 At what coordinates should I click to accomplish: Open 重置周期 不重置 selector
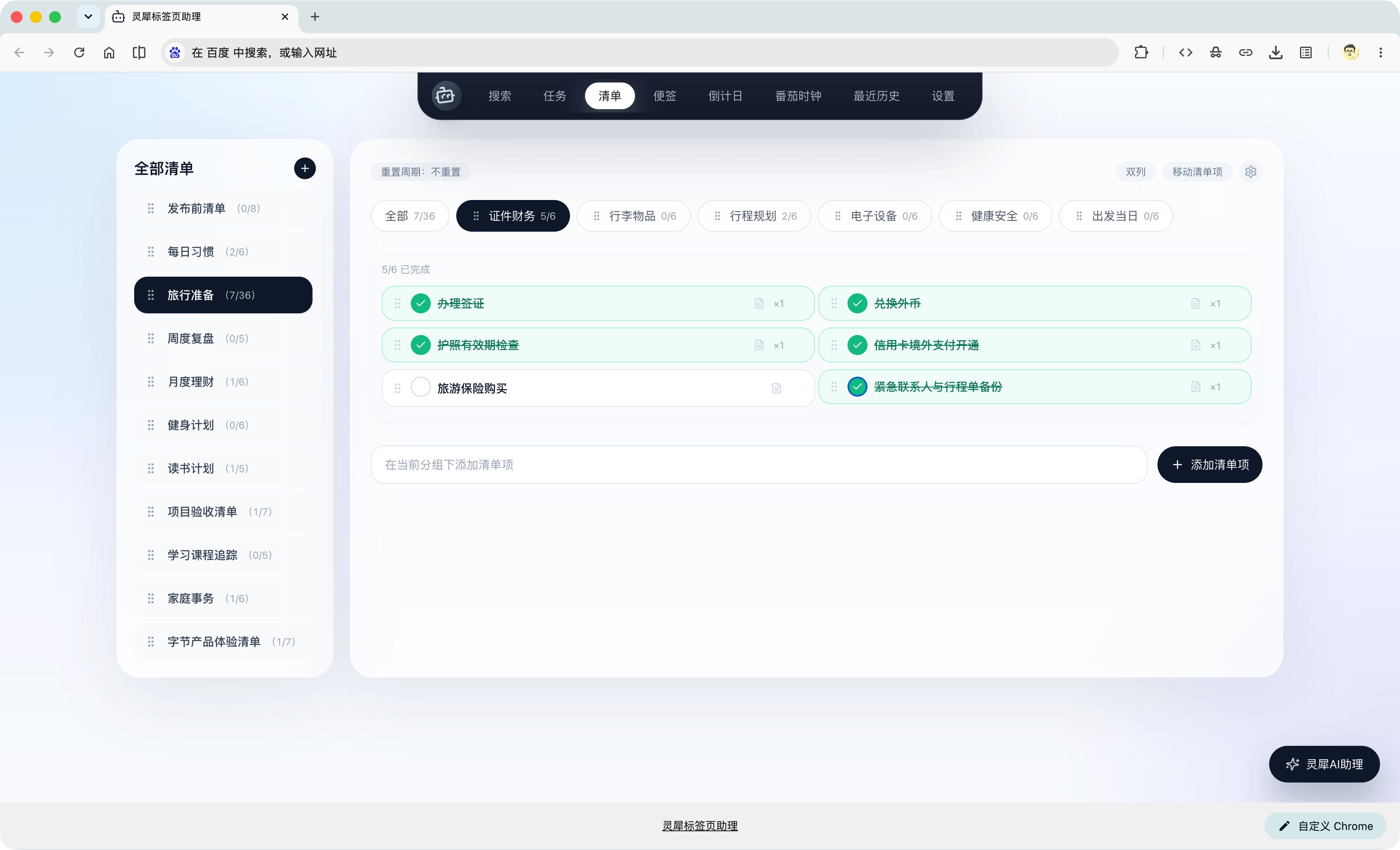click(420, 172)
